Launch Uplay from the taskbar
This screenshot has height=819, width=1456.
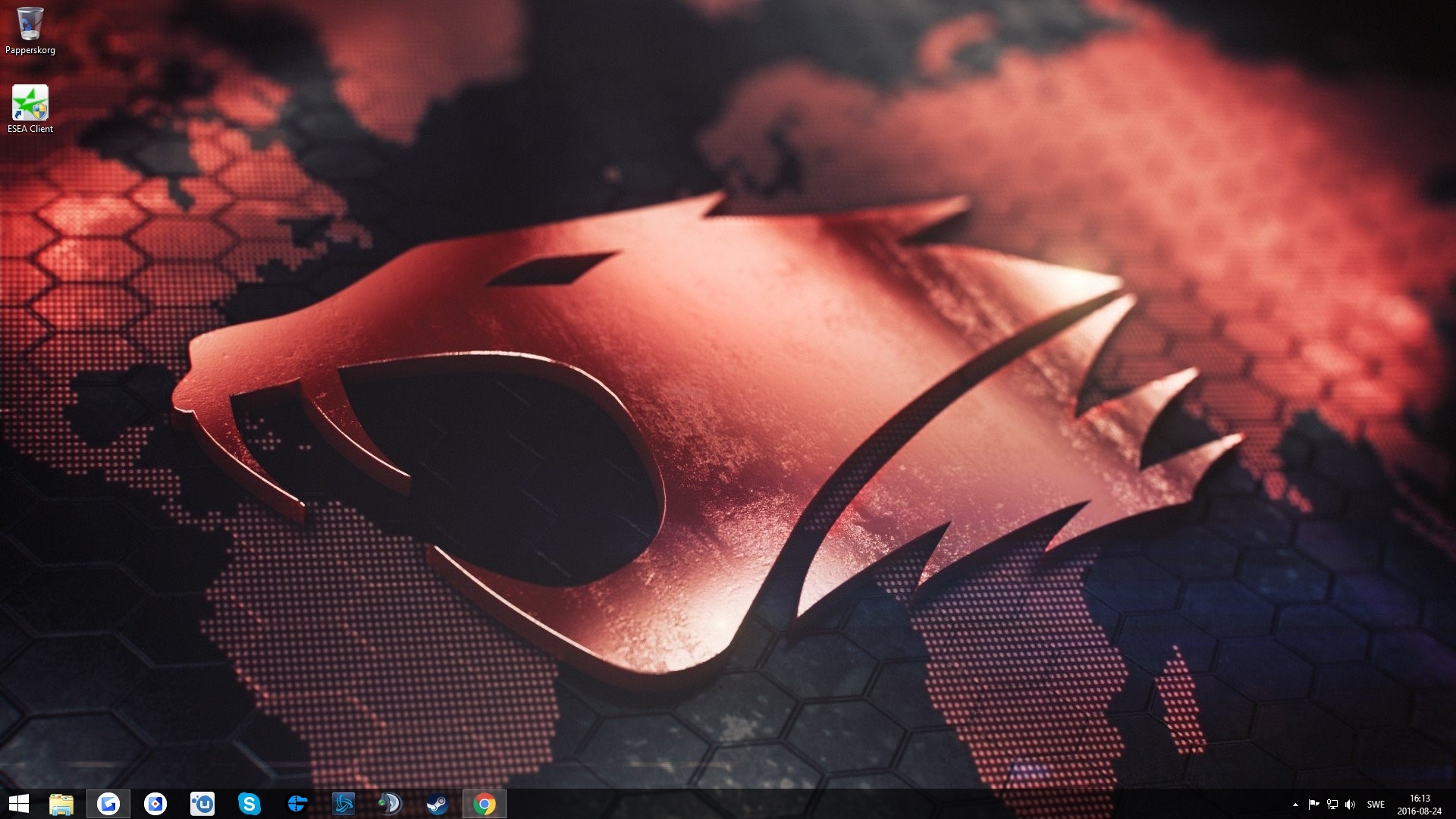[x=202, y=804]
